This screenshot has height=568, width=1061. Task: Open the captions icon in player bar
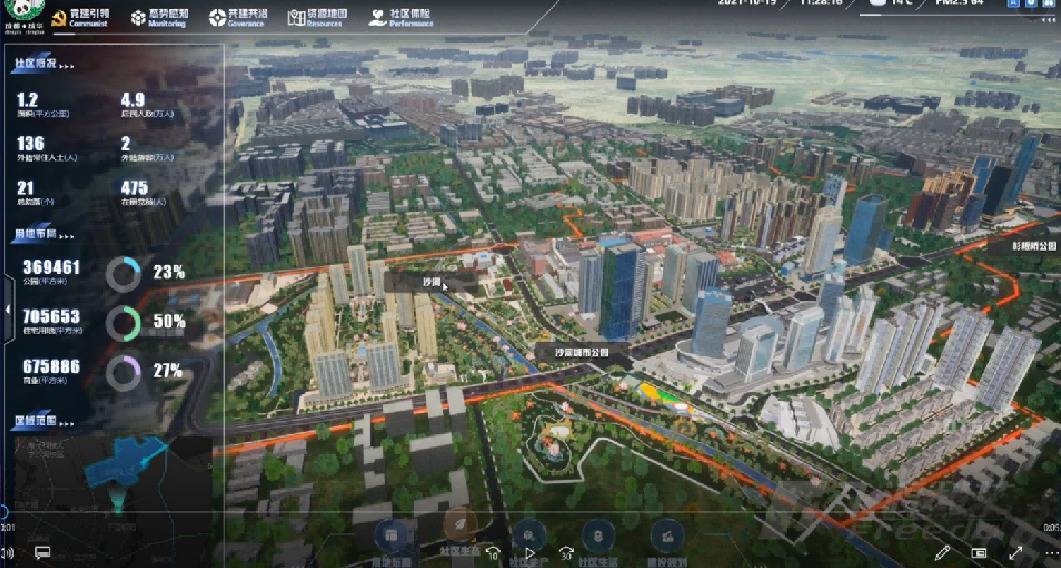coord(42,552)
